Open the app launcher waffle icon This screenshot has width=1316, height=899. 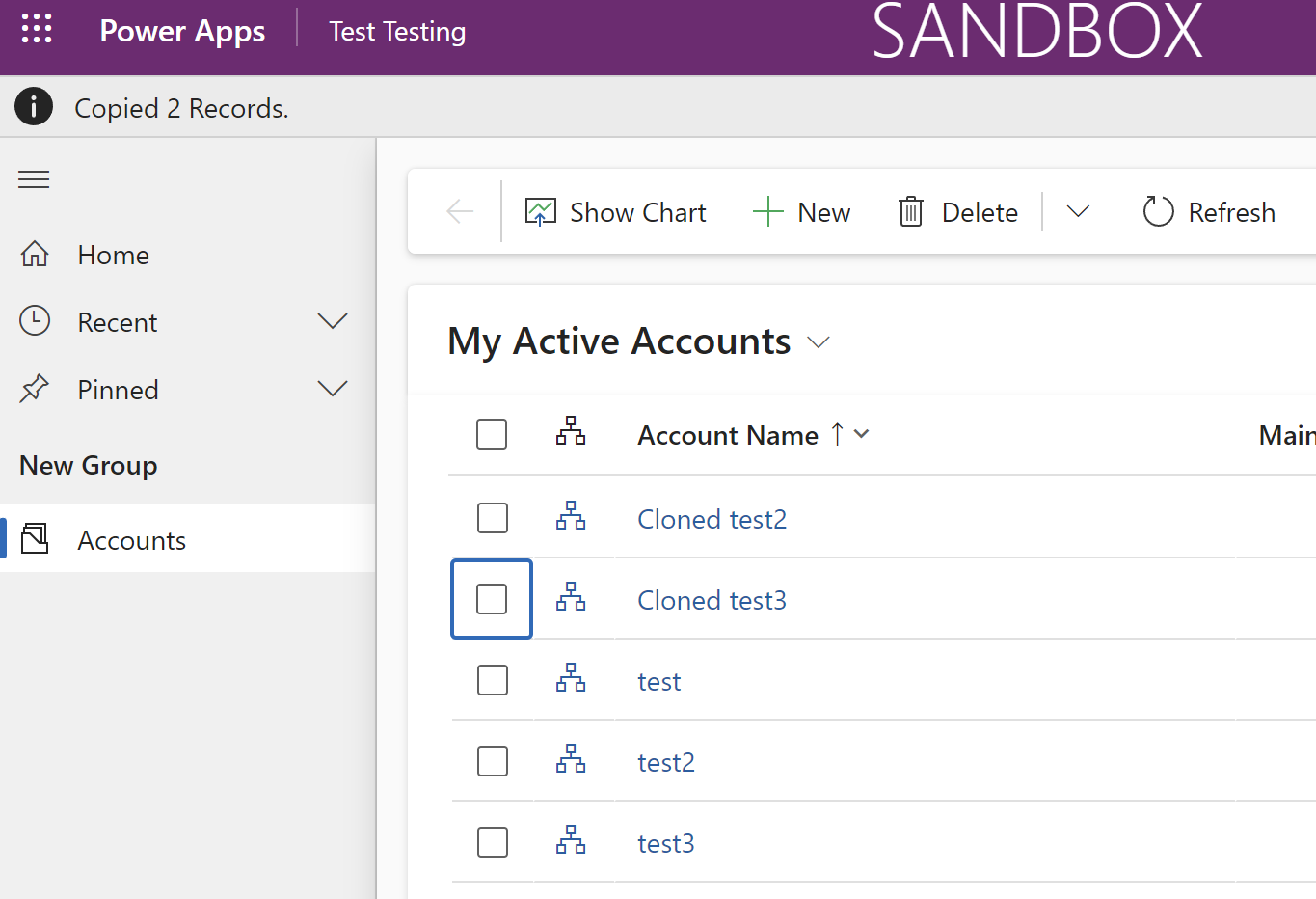[37, 28]
